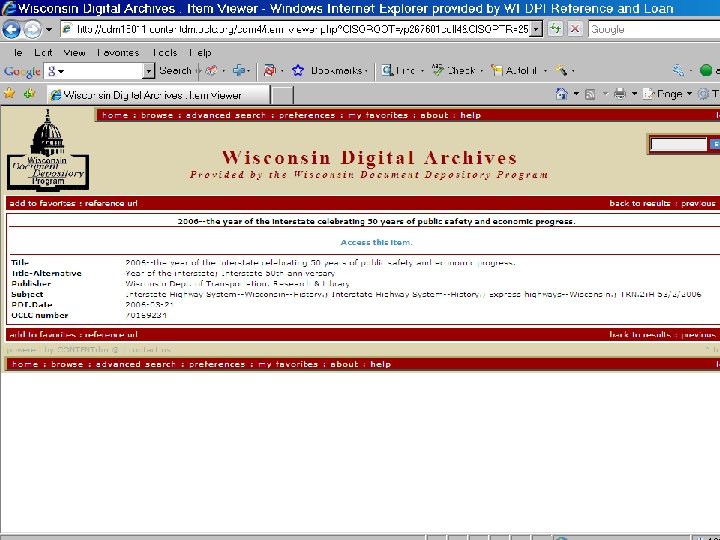This screenshot has height=540, width=720.
Task: Click the Internet Explorer title bar icon
Action: pos(8,8)
